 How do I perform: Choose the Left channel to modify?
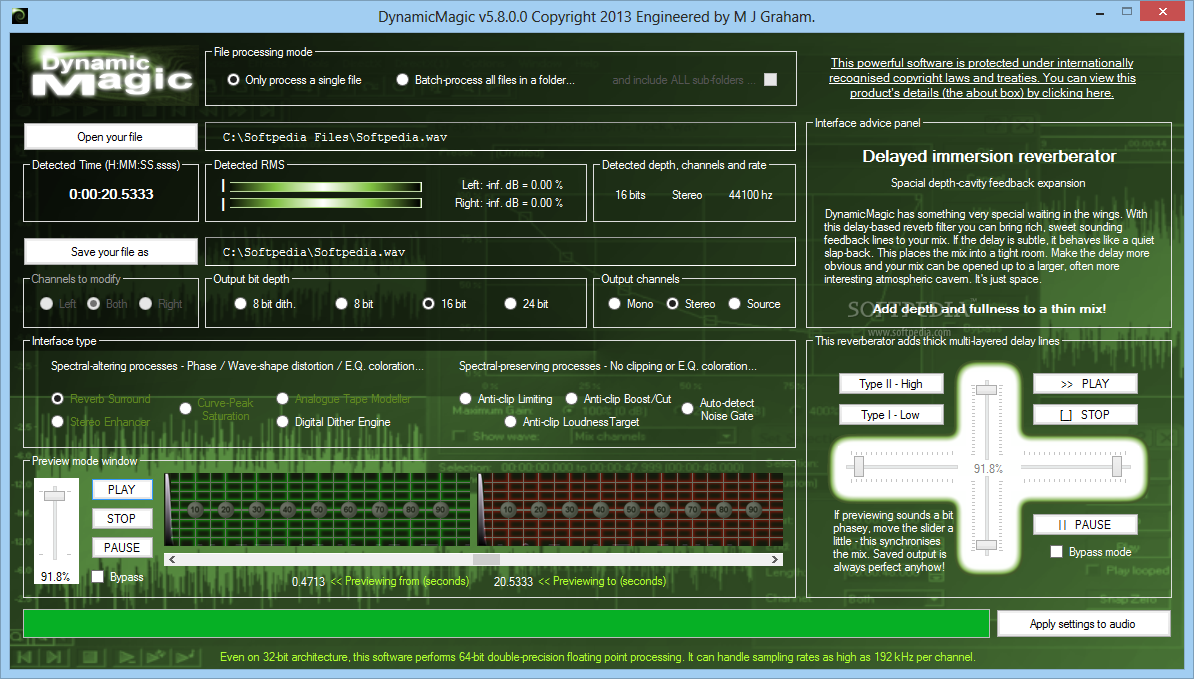tap(58, 304)
